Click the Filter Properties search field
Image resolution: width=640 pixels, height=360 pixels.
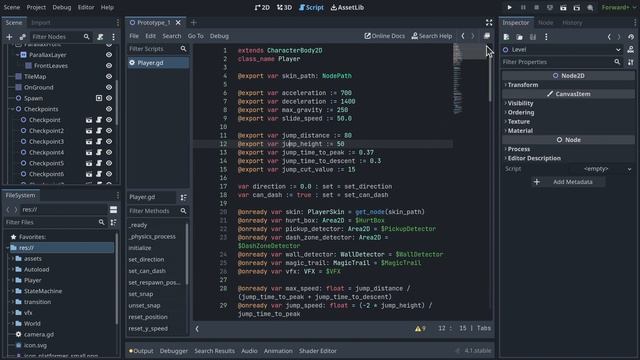click(562, 62)
